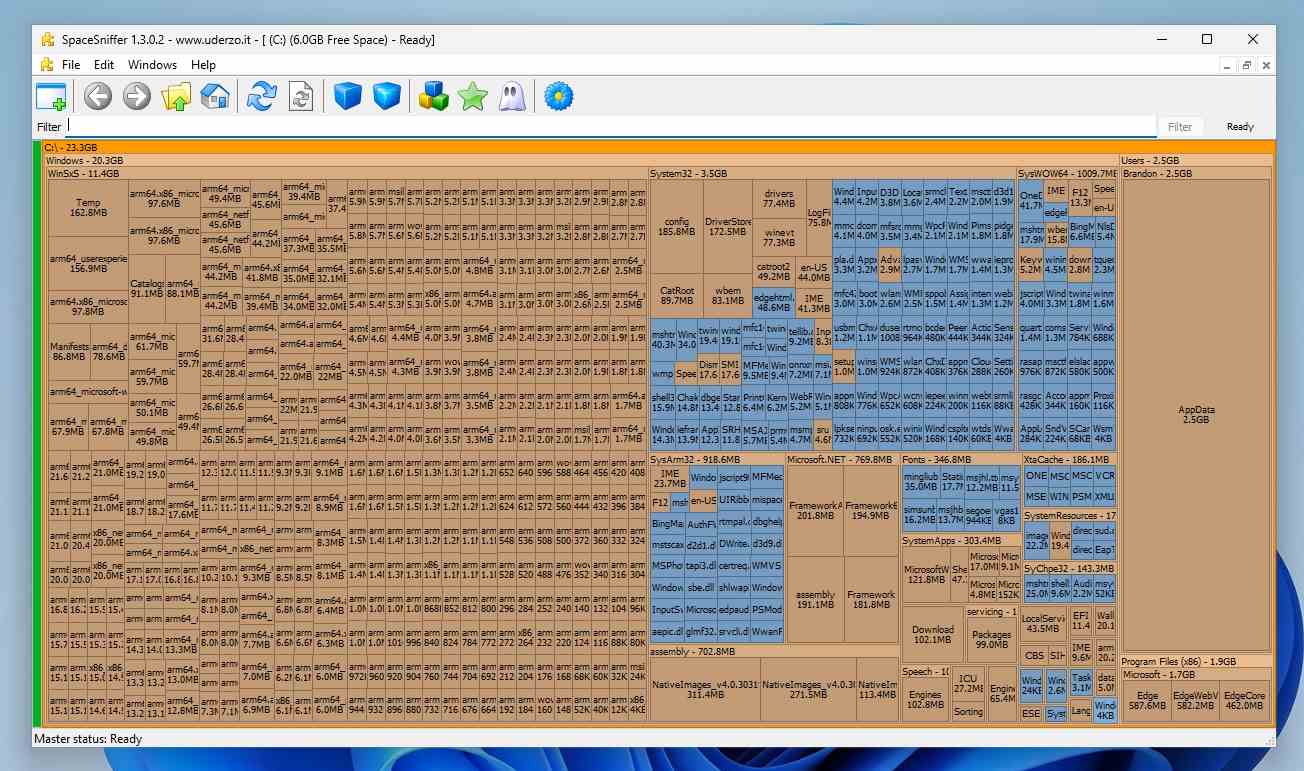
Task: Click the SpaceSniffer title bar app icon
Action: point(47,40)
